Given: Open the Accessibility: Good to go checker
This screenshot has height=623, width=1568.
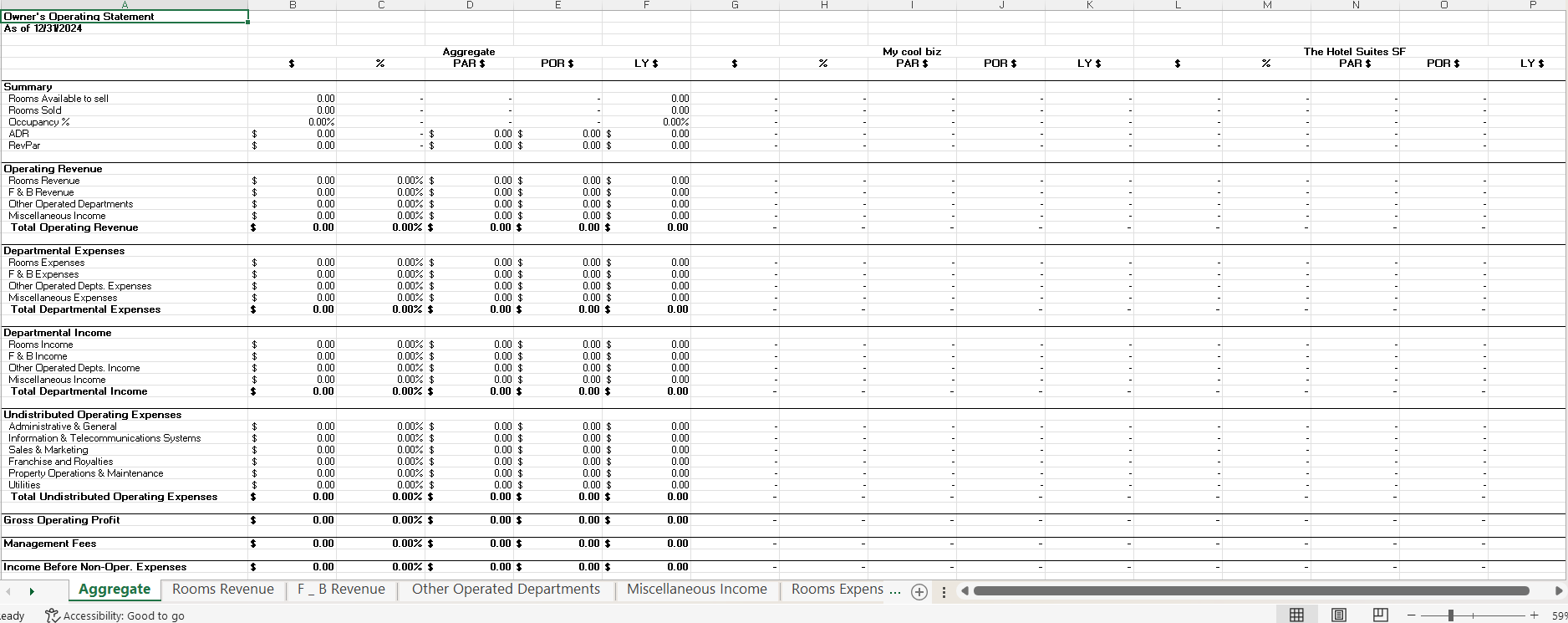Looking at the screenshot, I should tap(115, 615).
